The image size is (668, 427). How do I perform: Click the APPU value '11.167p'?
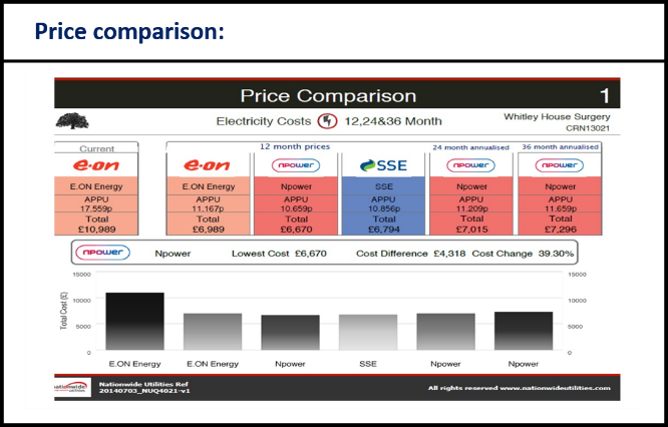point(208,208)
